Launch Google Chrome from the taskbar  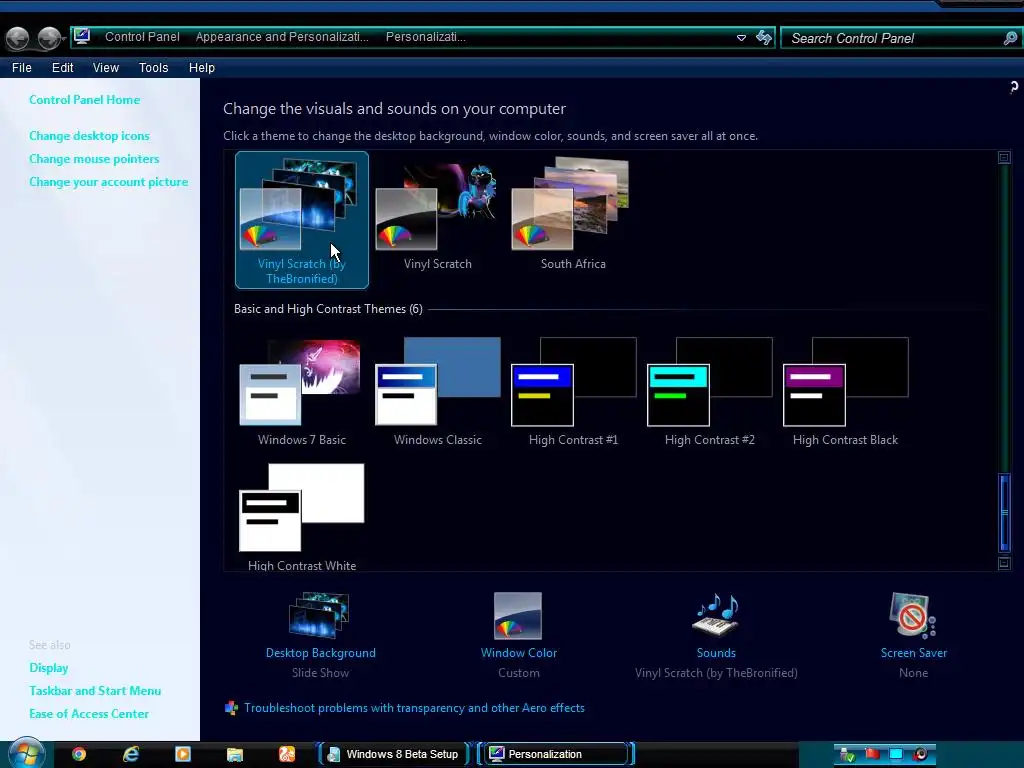[x=79, y=754]
